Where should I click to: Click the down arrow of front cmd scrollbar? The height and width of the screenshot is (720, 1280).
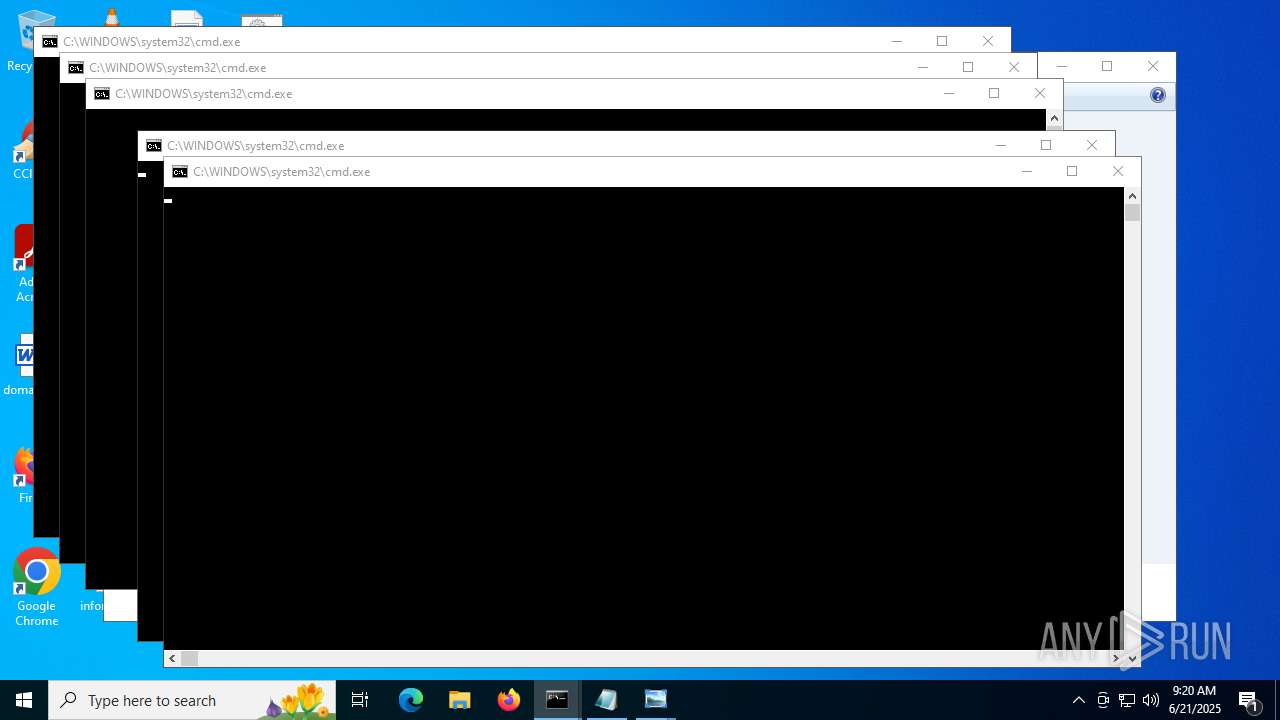coord(1132,658)
